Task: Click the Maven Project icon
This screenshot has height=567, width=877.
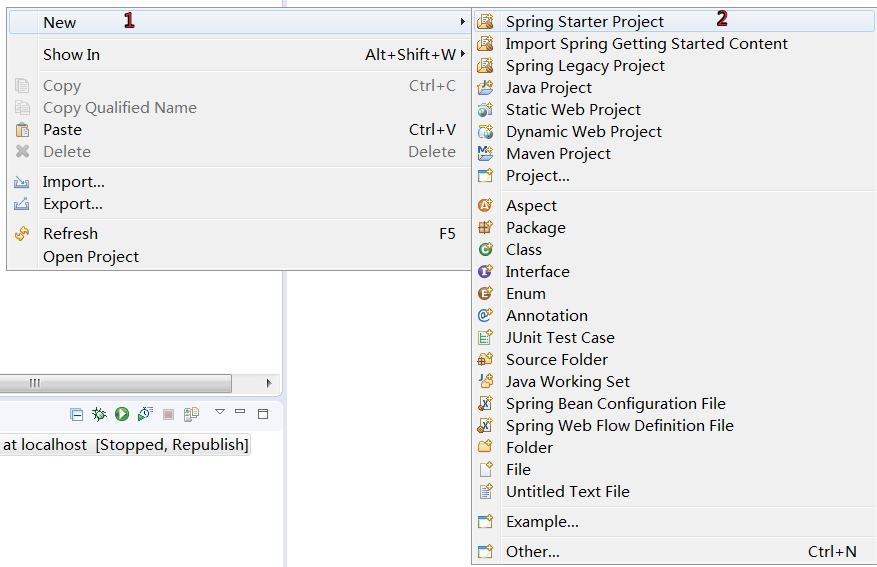Action: point(485,153)
